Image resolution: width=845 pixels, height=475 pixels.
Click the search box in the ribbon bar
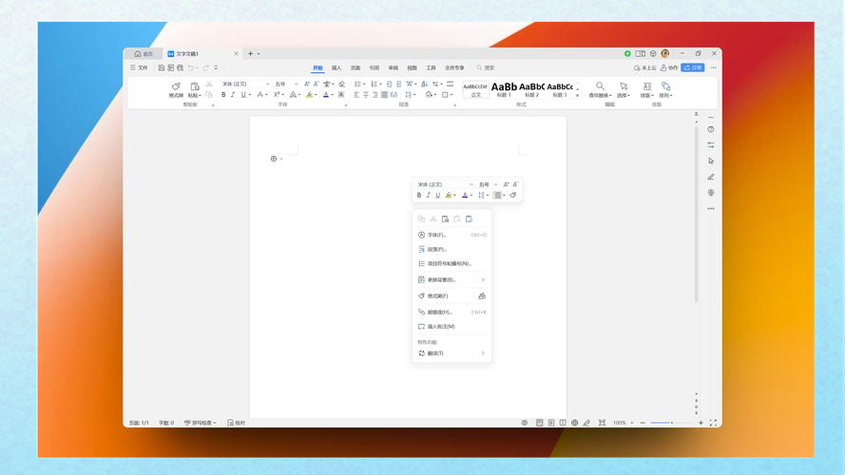pyautogui.click(x=486, y=68)
